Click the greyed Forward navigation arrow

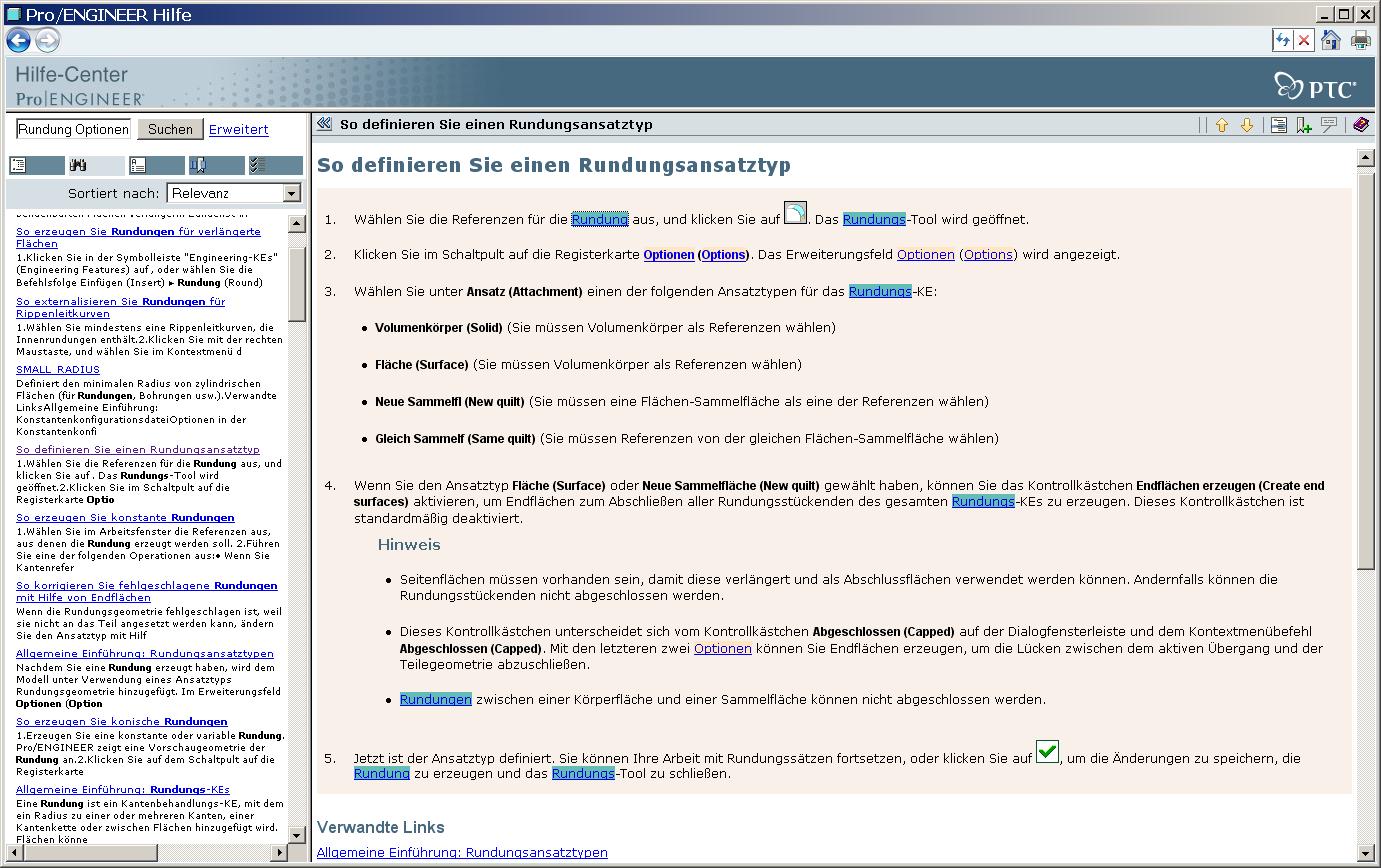click(47, 40)
